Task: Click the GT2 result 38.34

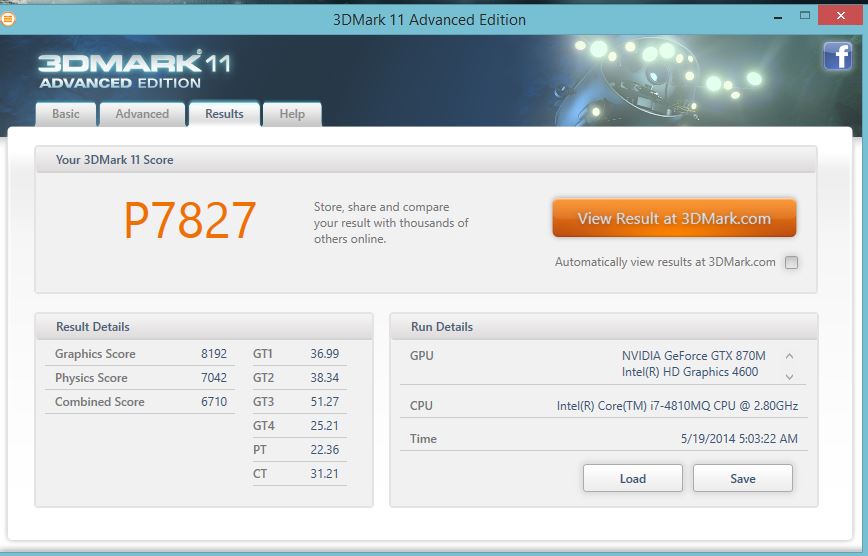Action: pyautogui.click(x=324, y=378)
